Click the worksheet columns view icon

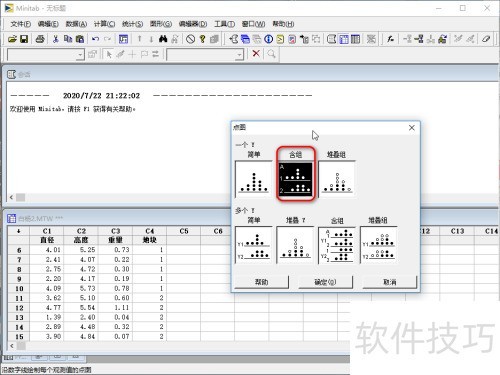pos(355,39)
